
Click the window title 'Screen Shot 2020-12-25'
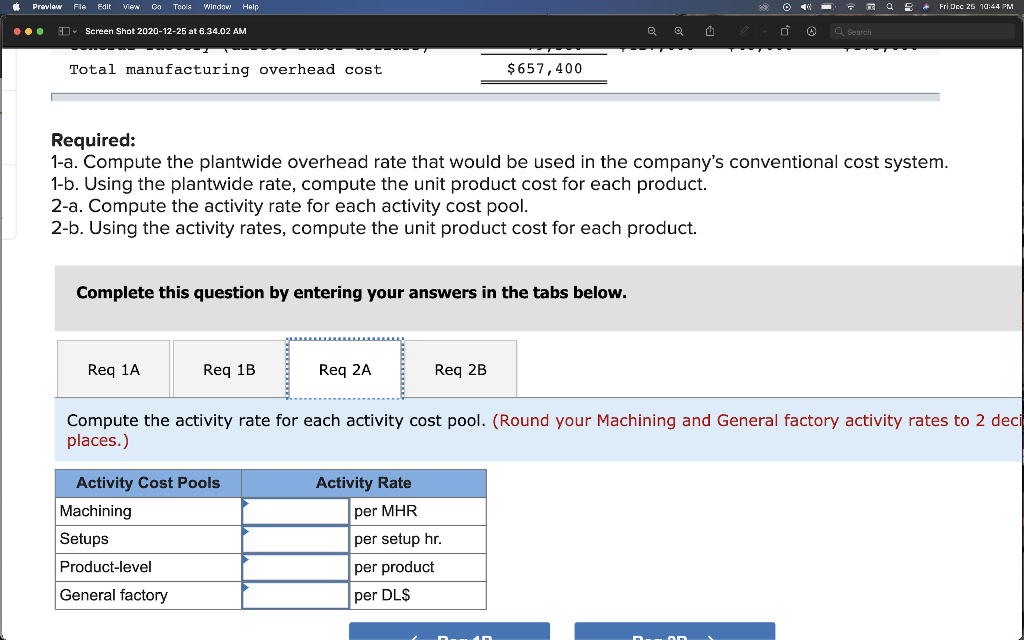coord(166,31)
